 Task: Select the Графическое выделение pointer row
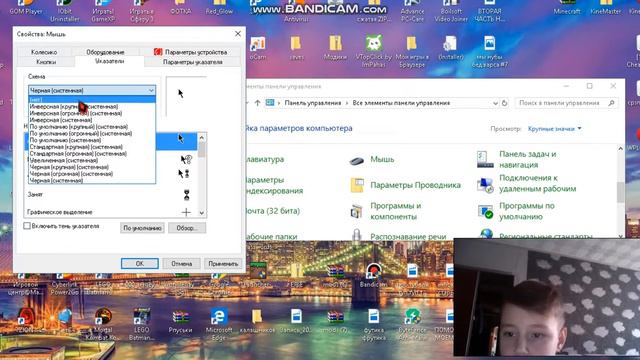pyautogui.click(x=111, y=212)
